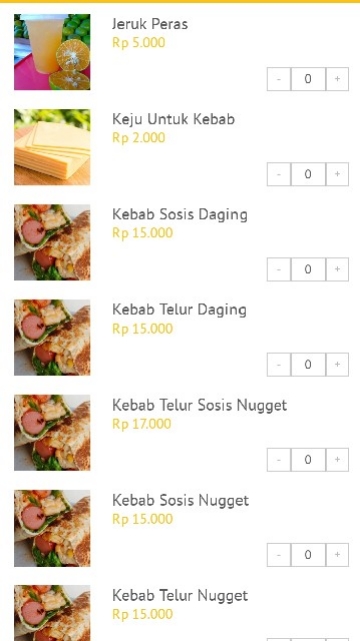This screenshot has width=360, height=641.
Task: Open the Kebab Sosis Daging image
Action: coord(52,242)
